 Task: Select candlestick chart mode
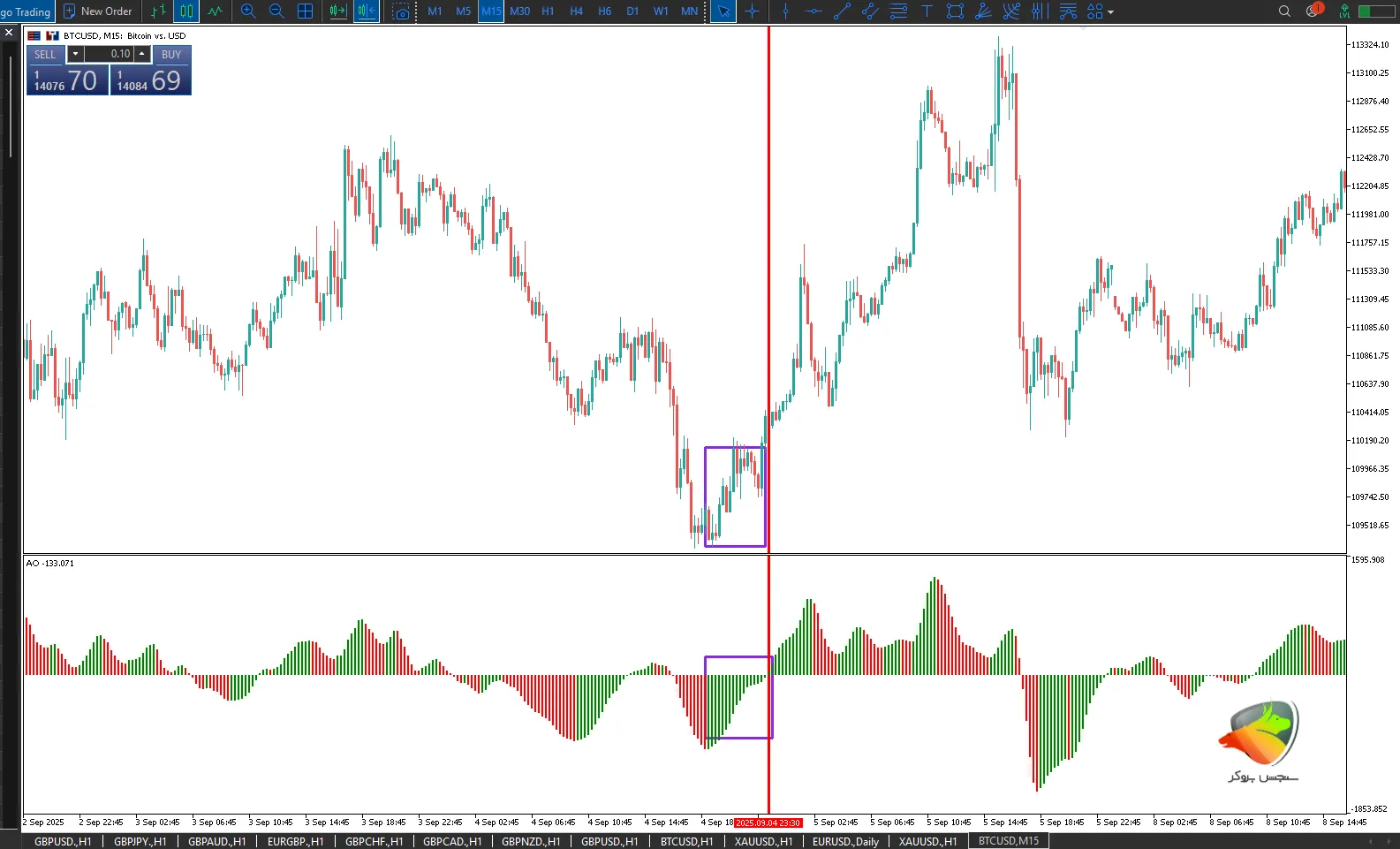pos(186,11)
